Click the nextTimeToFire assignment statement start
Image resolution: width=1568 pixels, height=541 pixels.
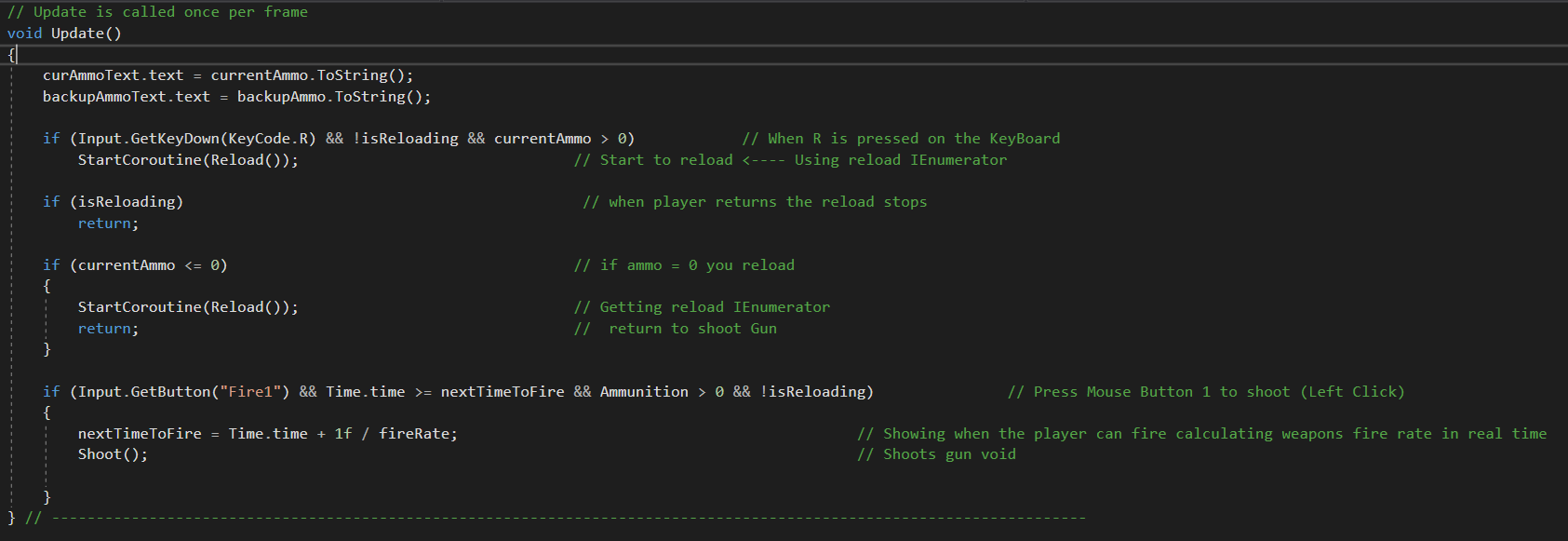pyautogui.click(x=140, y=434)
